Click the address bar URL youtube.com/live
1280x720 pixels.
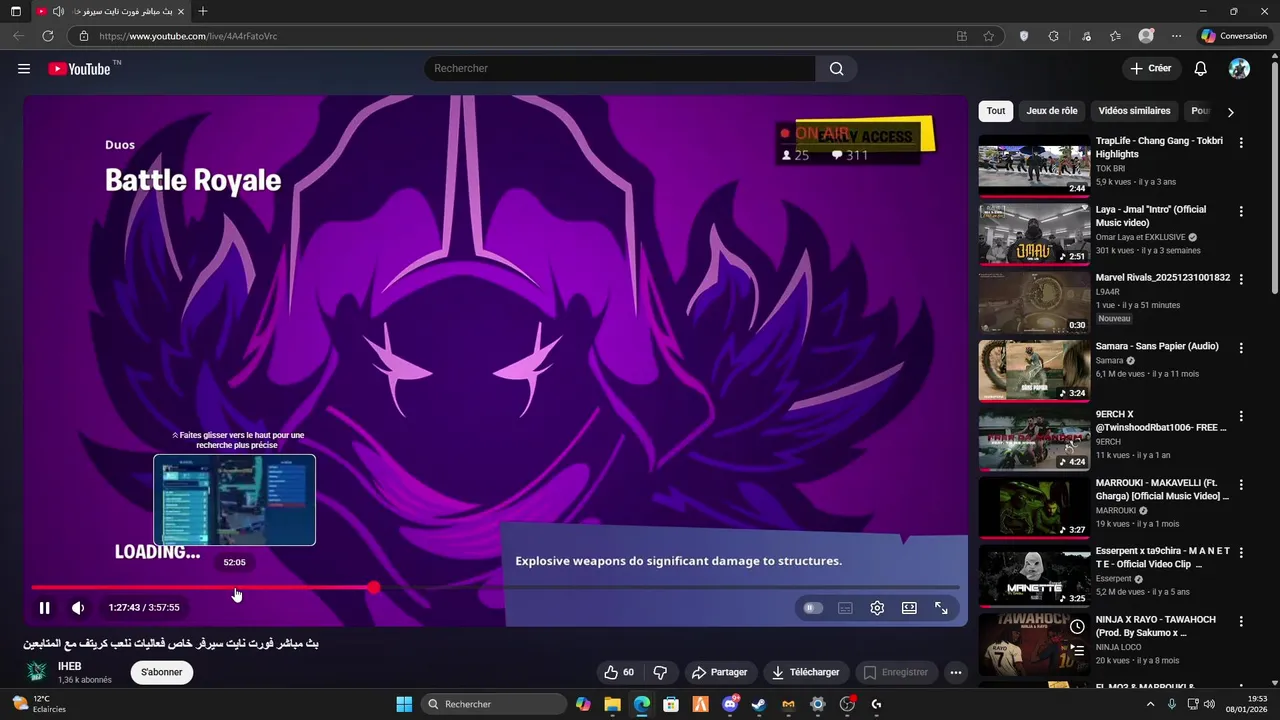pos(188,36)
